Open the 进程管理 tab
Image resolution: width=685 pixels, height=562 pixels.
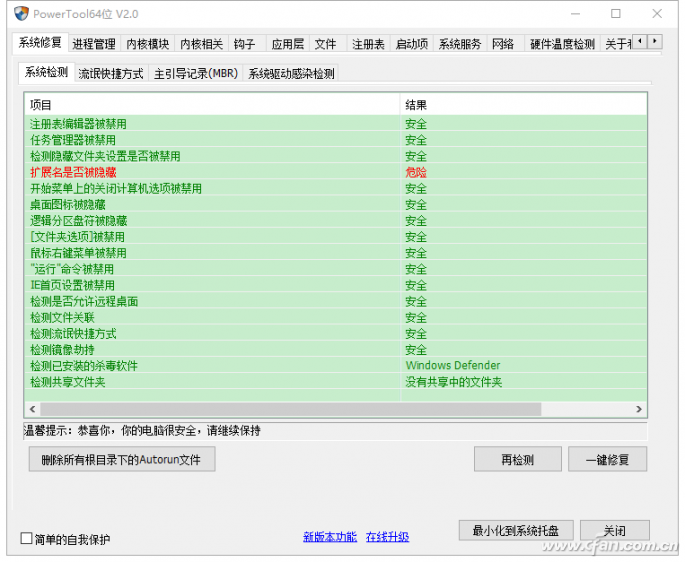(x=94, y=44)
